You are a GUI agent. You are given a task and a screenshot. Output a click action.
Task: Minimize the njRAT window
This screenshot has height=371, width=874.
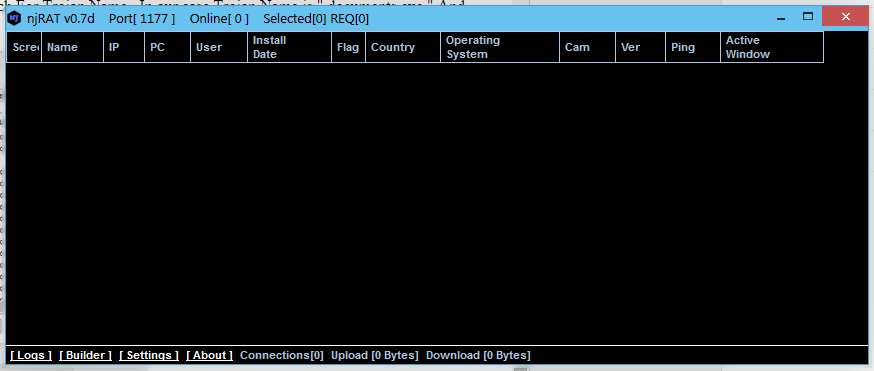[781, 18]
